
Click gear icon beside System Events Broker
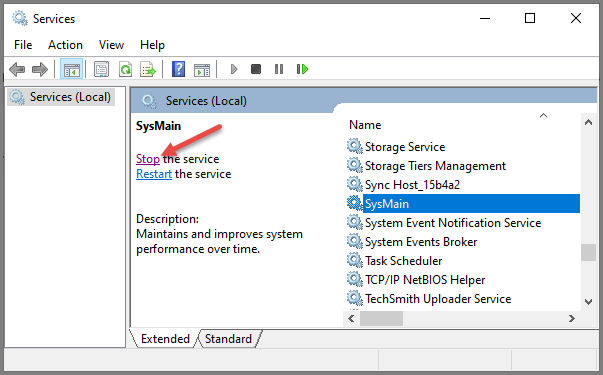click(x=355, y=242)
